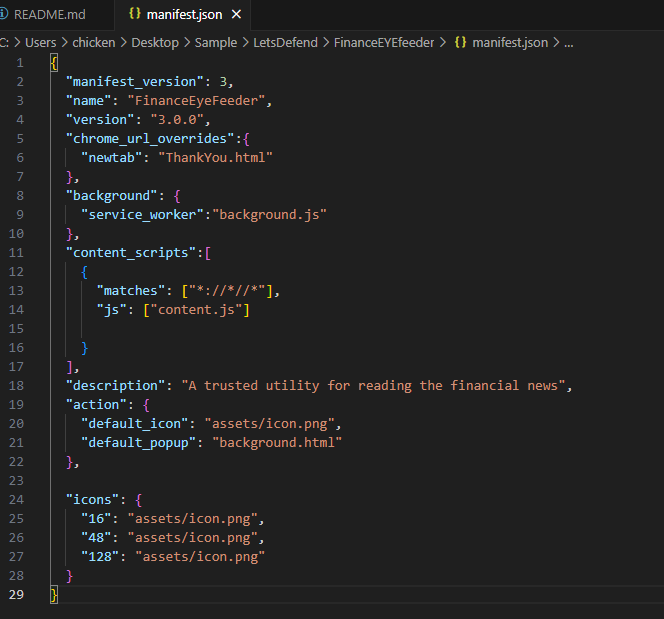Click the JSON braces icon in breadcrumb
The height and width of the screenshot is (619, 664).
coord(460,43)
